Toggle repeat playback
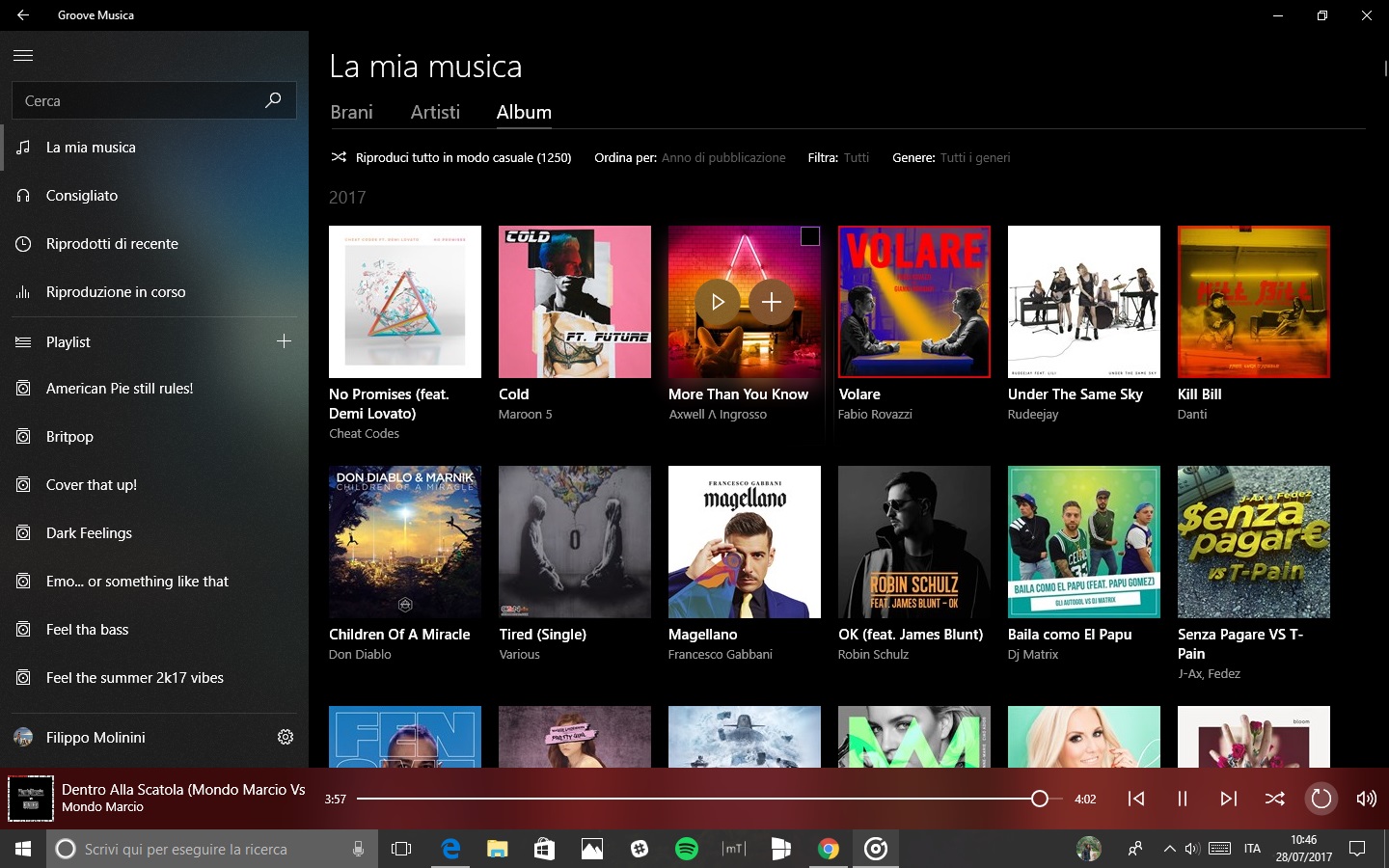Image resolution: width=1389 pixels, height=868 pixels. [x=1321, y=799]
